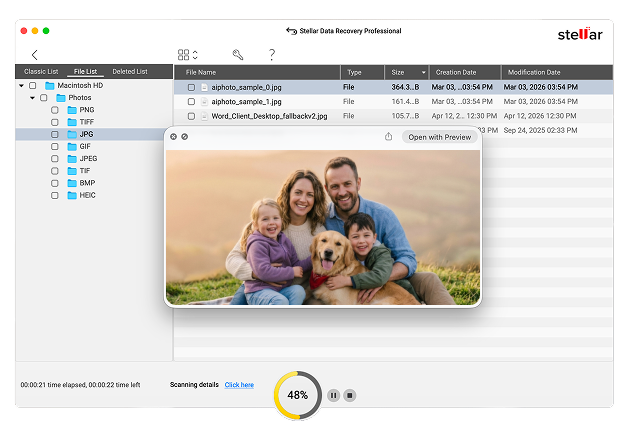Screen dimensions: 643x445
Task: Pause the scan
Action: click(x=333, y=395)
